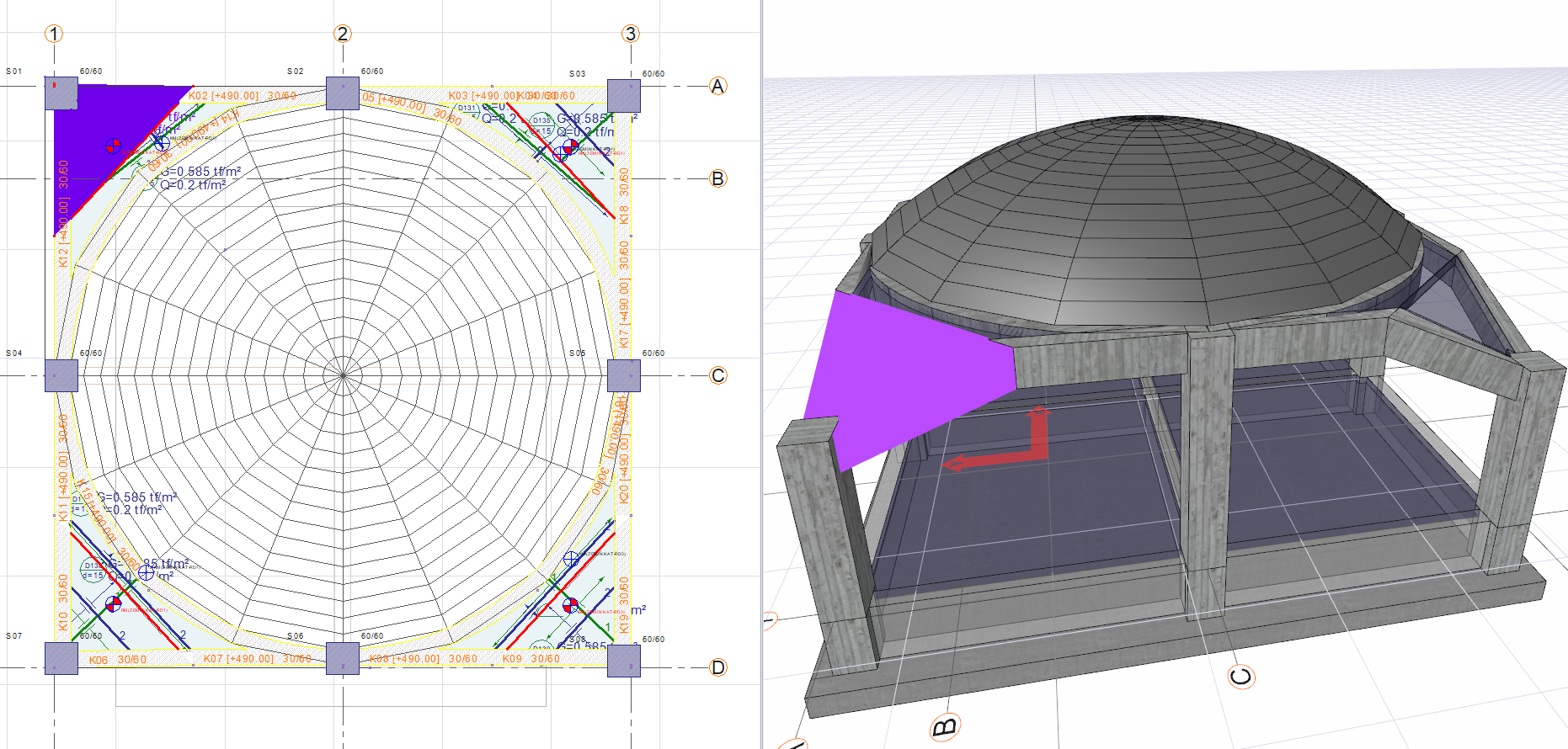Viewport: 1568px width, 749px height.
Task: Select grid axis bubble B in plan
Action: (x=717, y=178)
